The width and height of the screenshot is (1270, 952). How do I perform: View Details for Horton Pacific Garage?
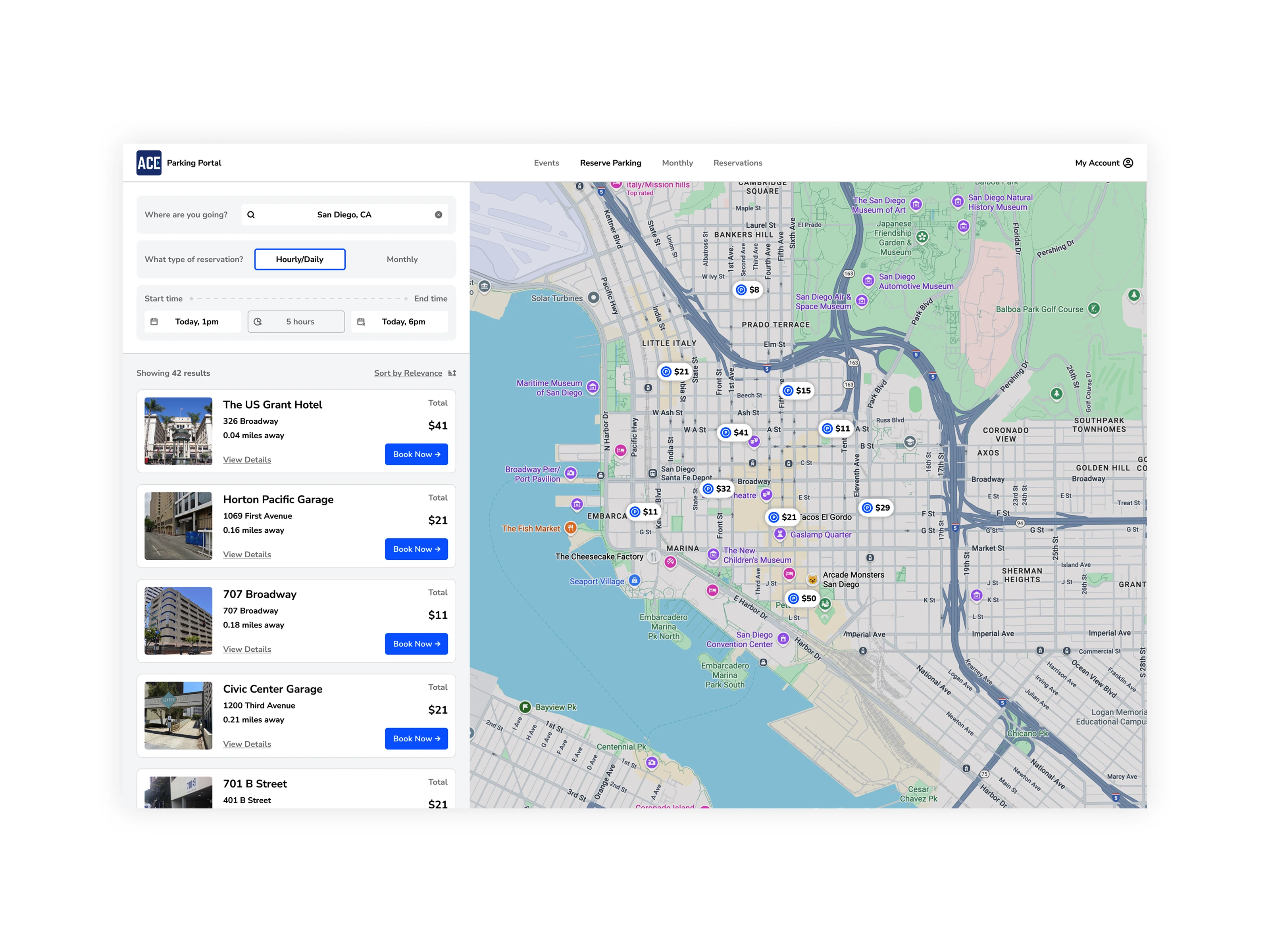click(247, 554)
